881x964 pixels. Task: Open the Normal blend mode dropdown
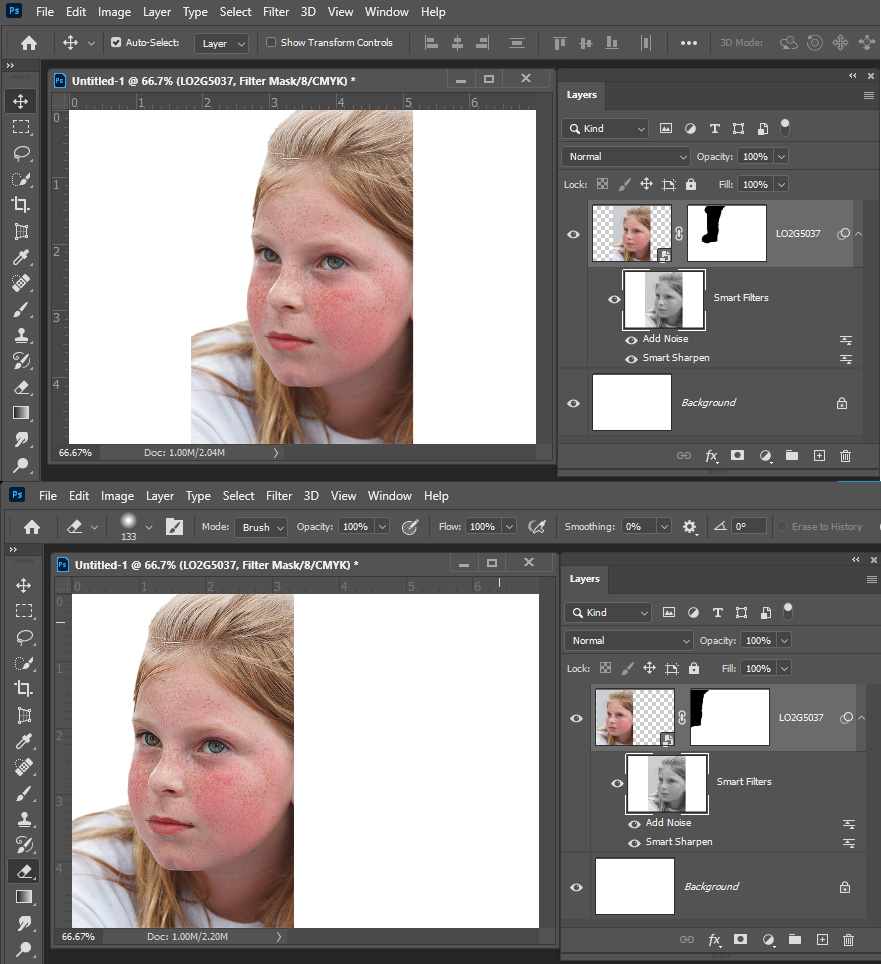click(x=625, y=156)
